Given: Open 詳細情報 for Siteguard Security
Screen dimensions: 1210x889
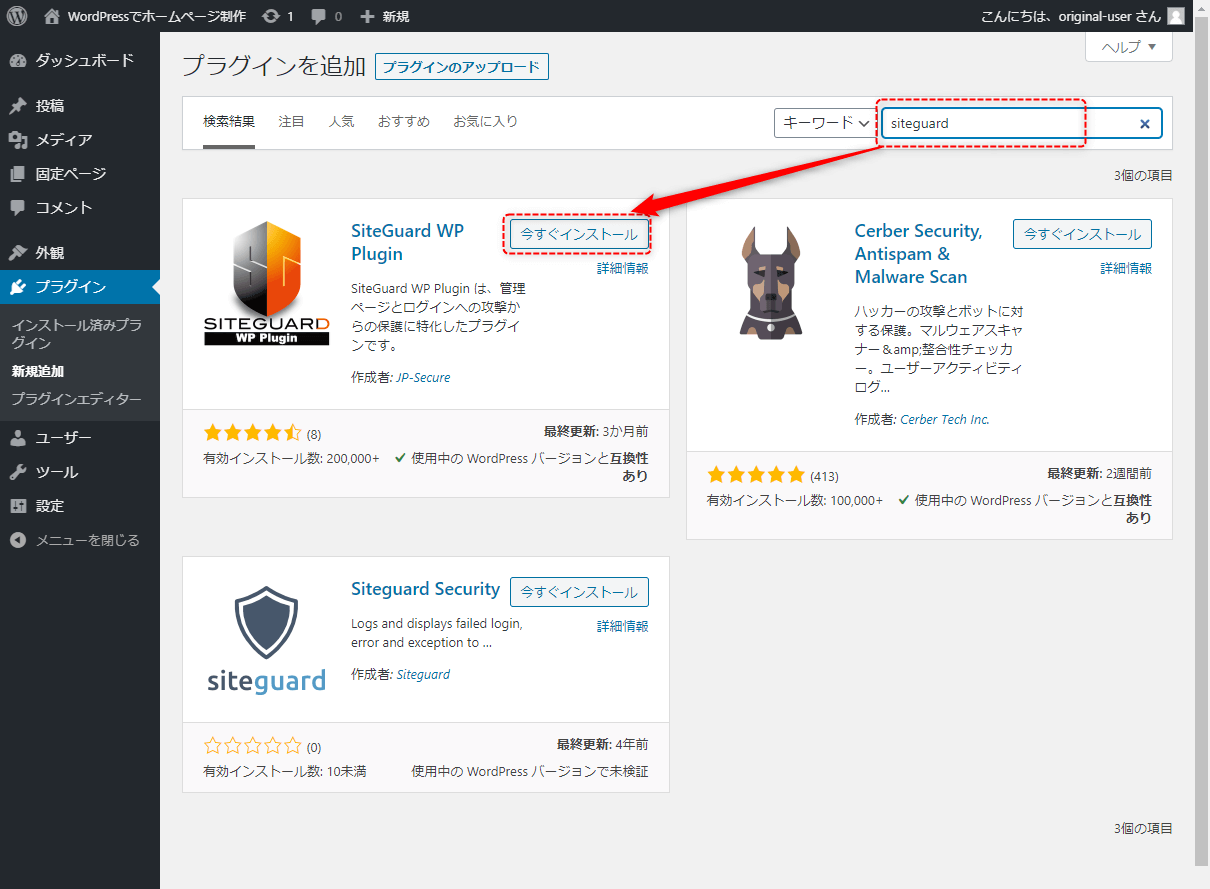Looking at the screenshot, I should point(623,626).
